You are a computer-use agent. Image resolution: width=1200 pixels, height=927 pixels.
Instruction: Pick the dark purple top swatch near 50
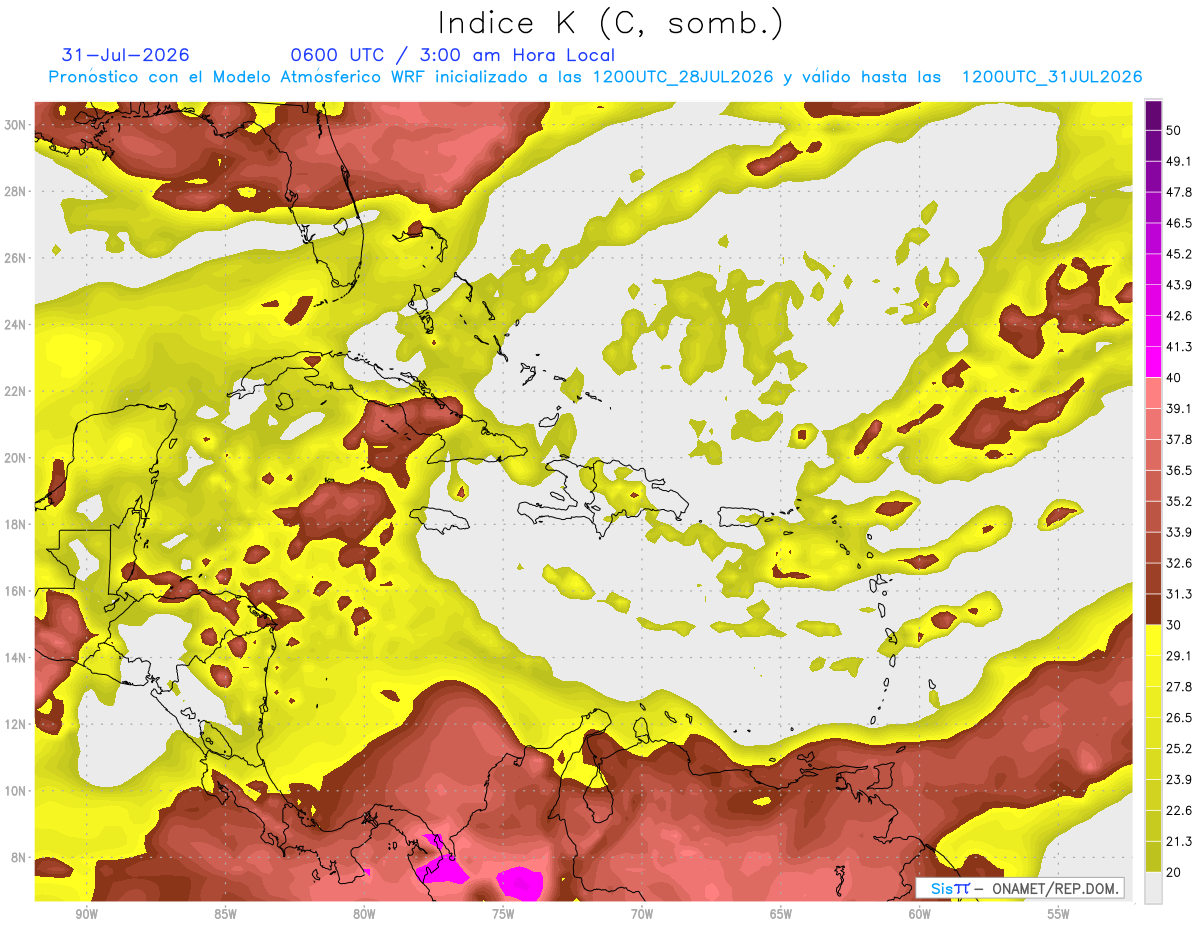(1153, 116)
